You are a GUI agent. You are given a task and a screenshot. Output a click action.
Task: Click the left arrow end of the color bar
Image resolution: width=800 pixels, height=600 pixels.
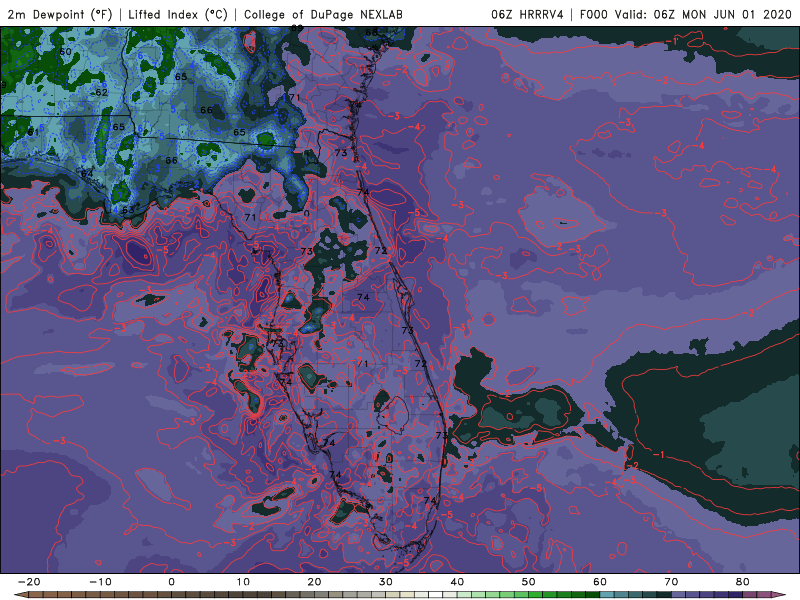point(20,594)
